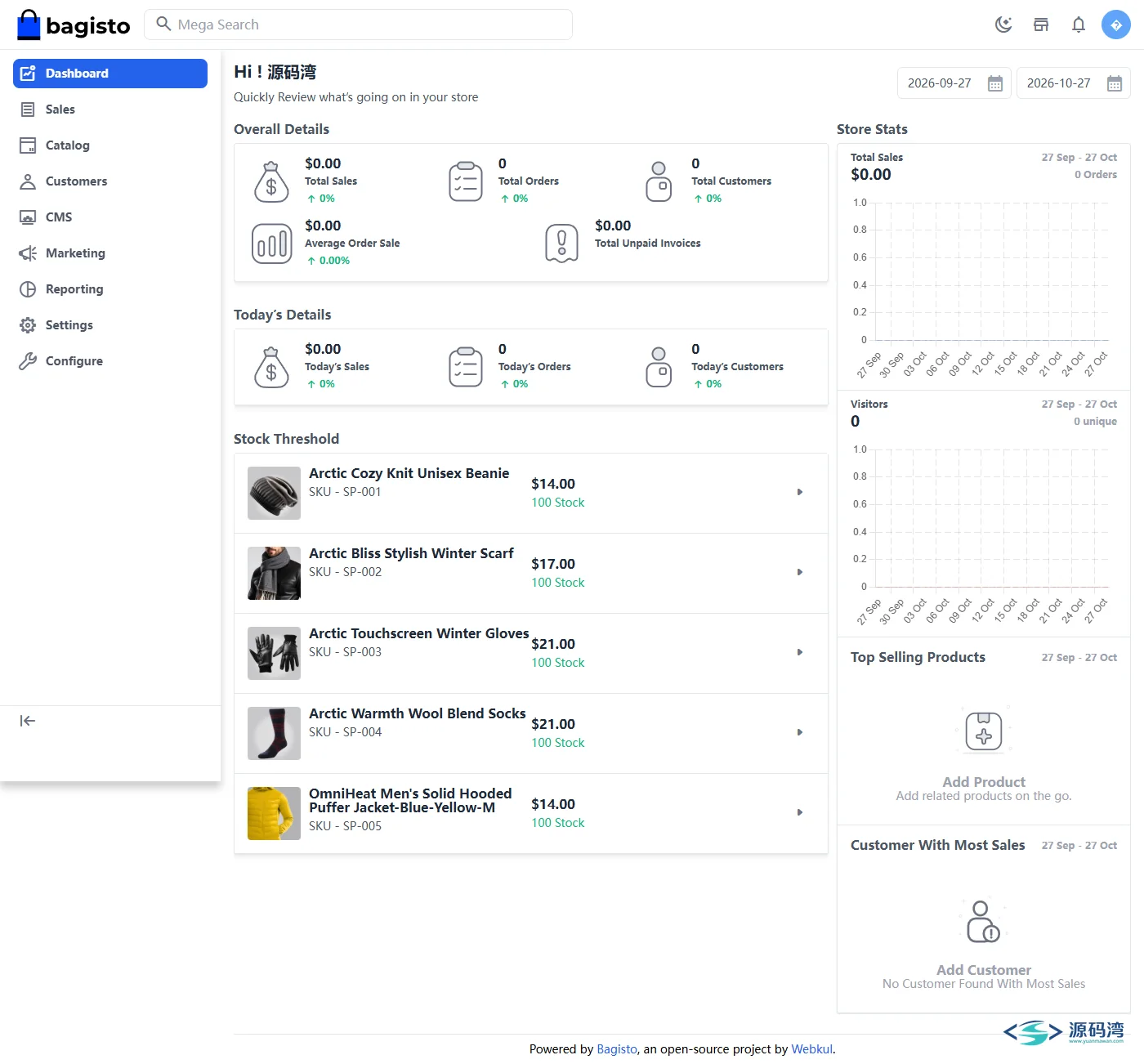The image size is (1144, 1064).
Task: Click the Marketing megaphone icon
Action: 28,253
